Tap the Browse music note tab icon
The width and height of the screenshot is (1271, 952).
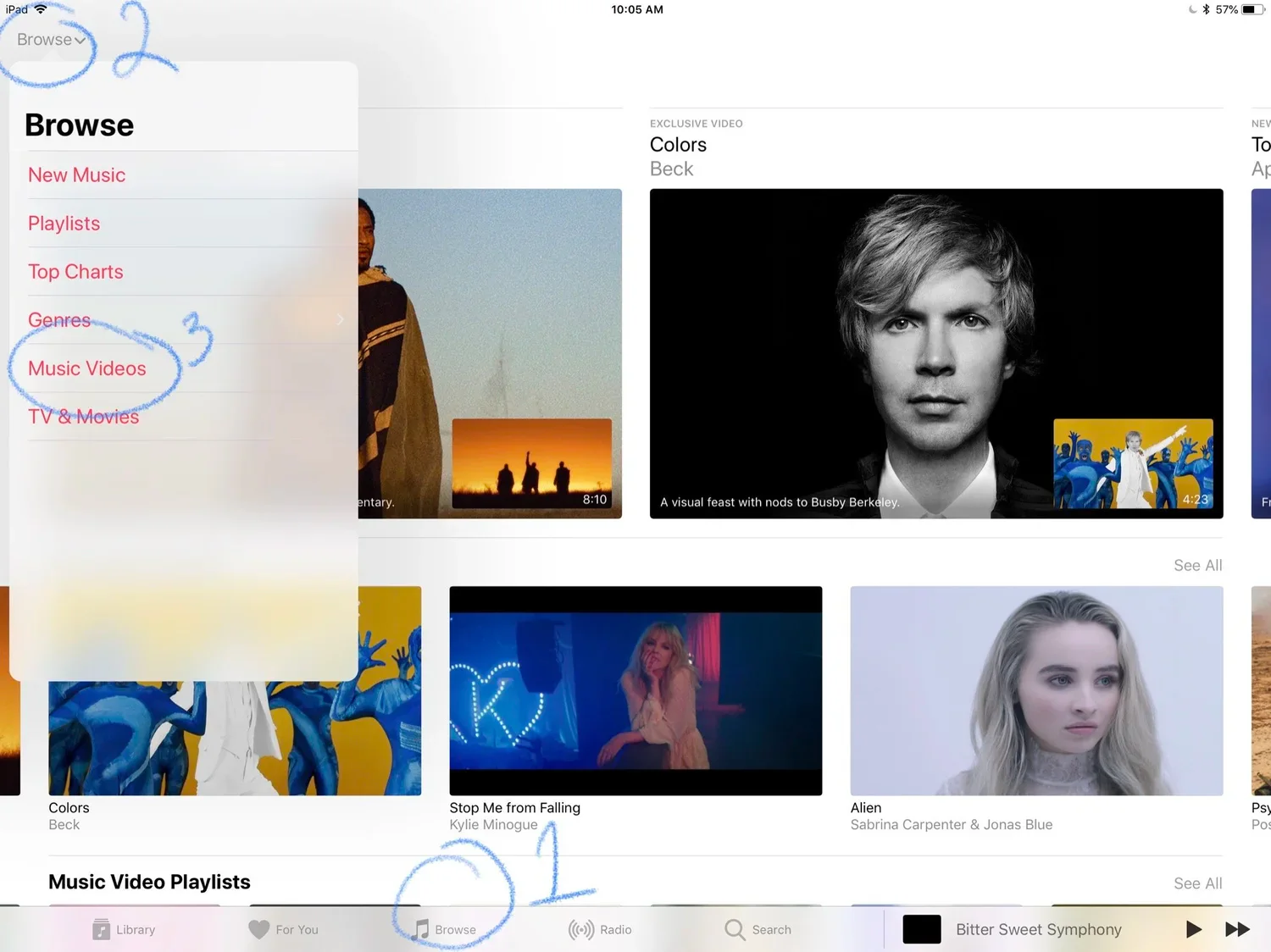421,929
